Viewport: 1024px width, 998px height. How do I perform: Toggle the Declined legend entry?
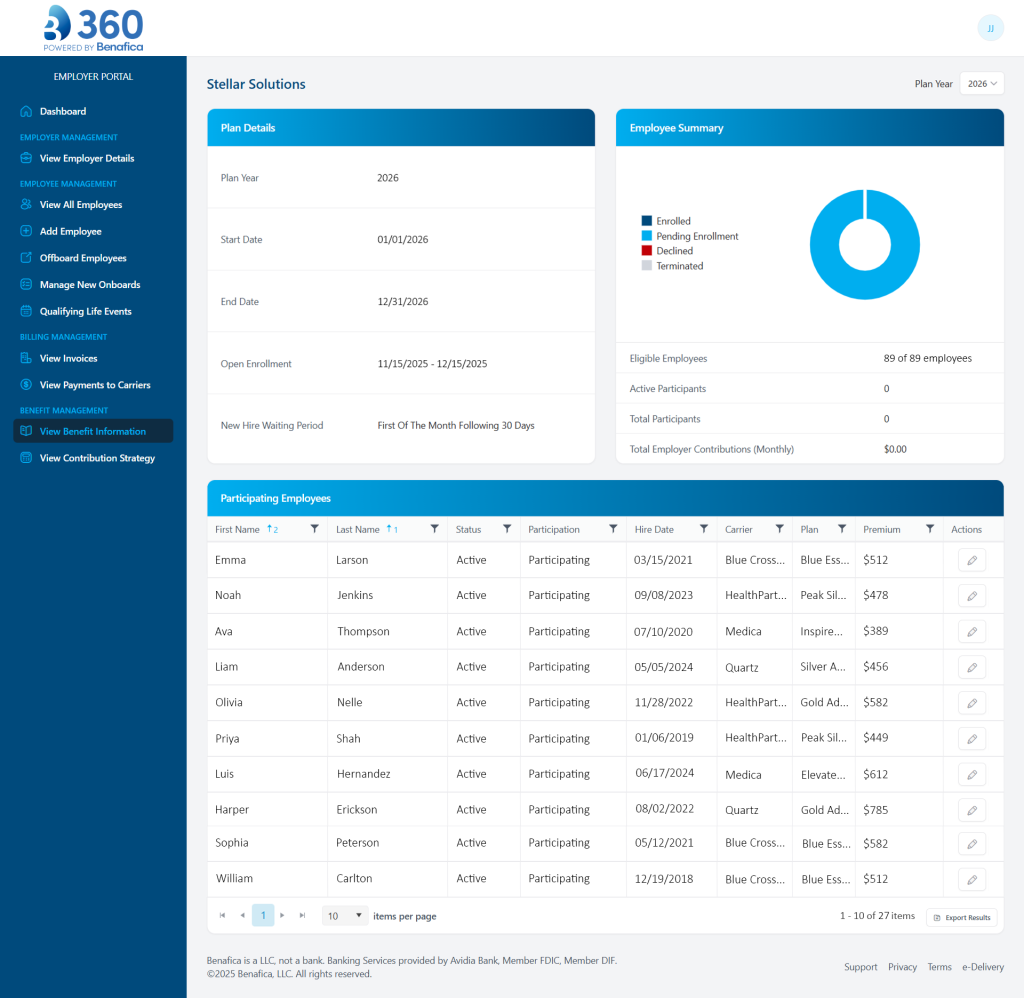(674, 251)
